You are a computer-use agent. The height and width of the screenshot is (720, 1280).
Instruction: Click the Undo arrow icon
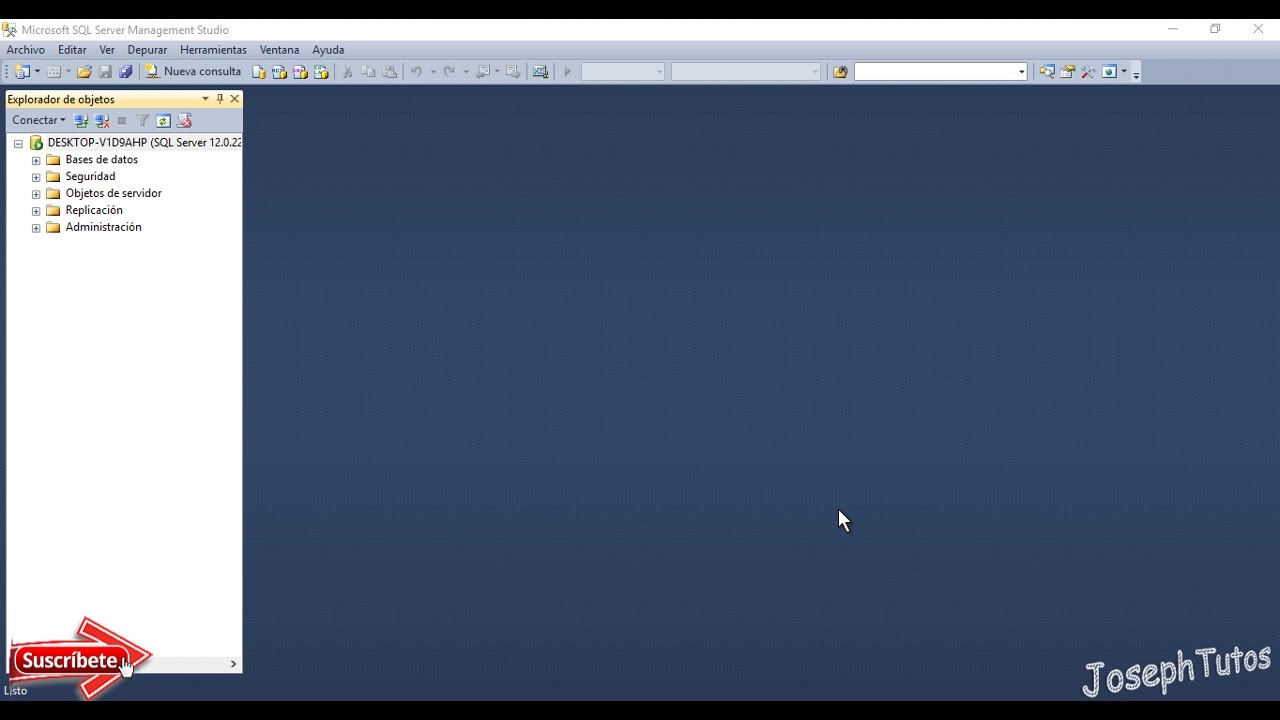(417, 72)
